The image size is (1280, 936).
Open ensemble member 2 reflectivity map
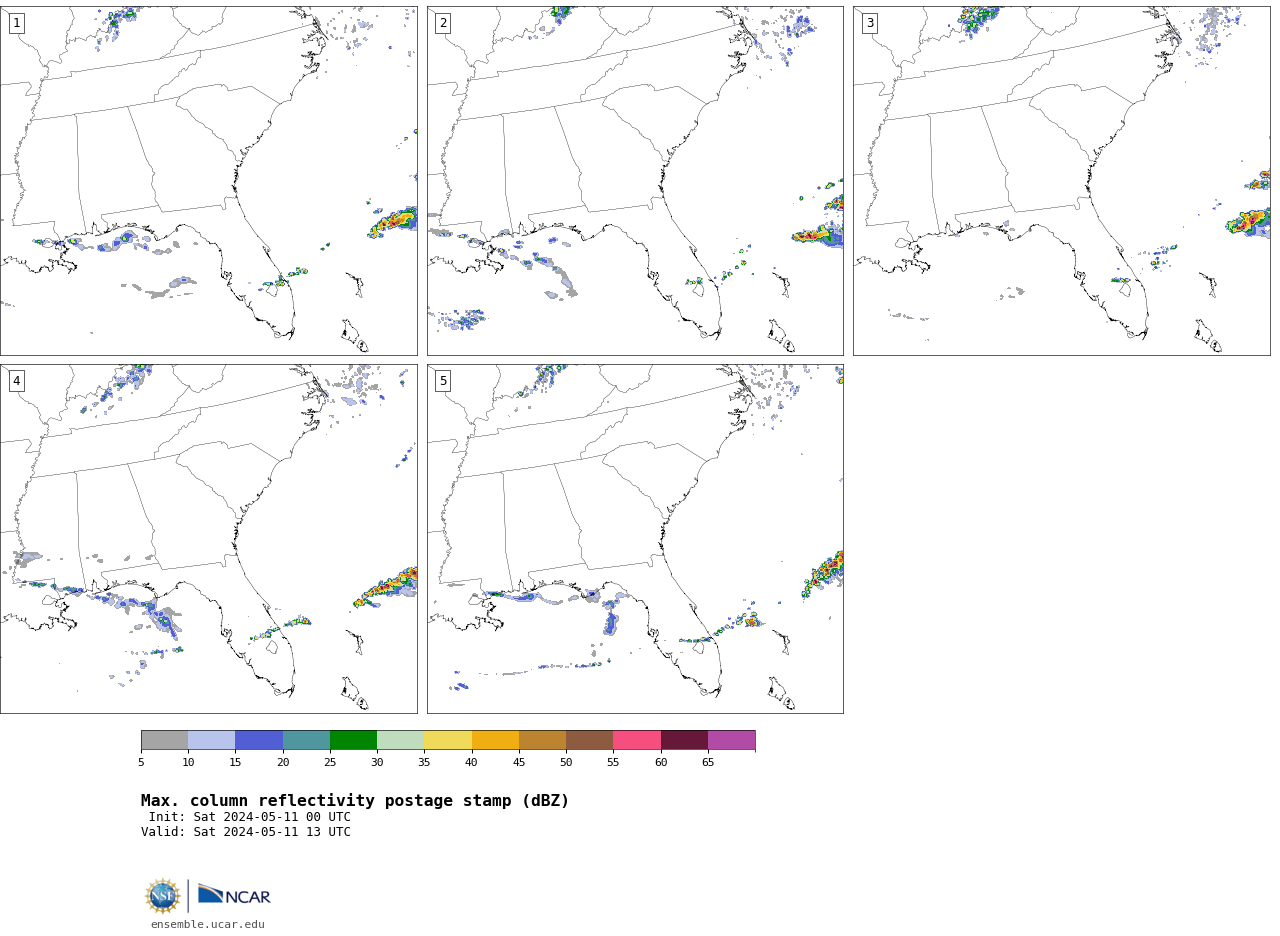click(635, 180)
